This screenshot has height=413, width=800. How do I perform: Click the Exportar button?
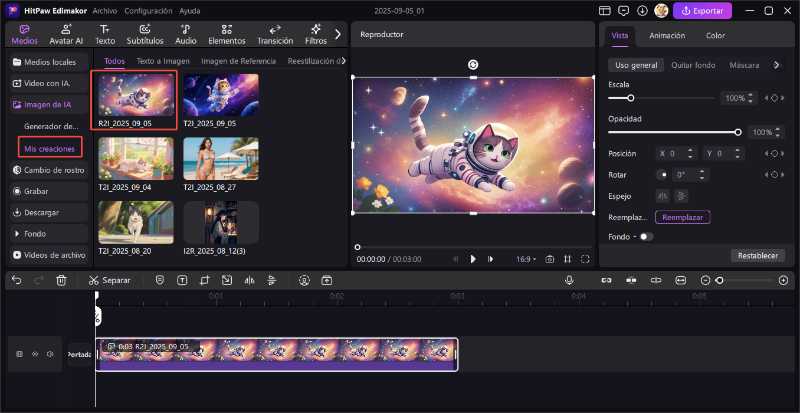click(x=702, y=10)
